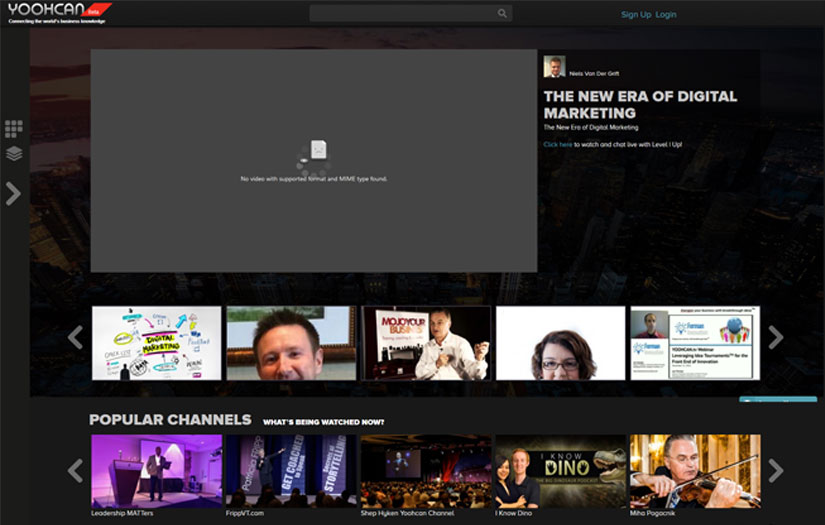Click the Niels Van Der Grift name
The height and width of the screenshot is (525, 825).
594,74
